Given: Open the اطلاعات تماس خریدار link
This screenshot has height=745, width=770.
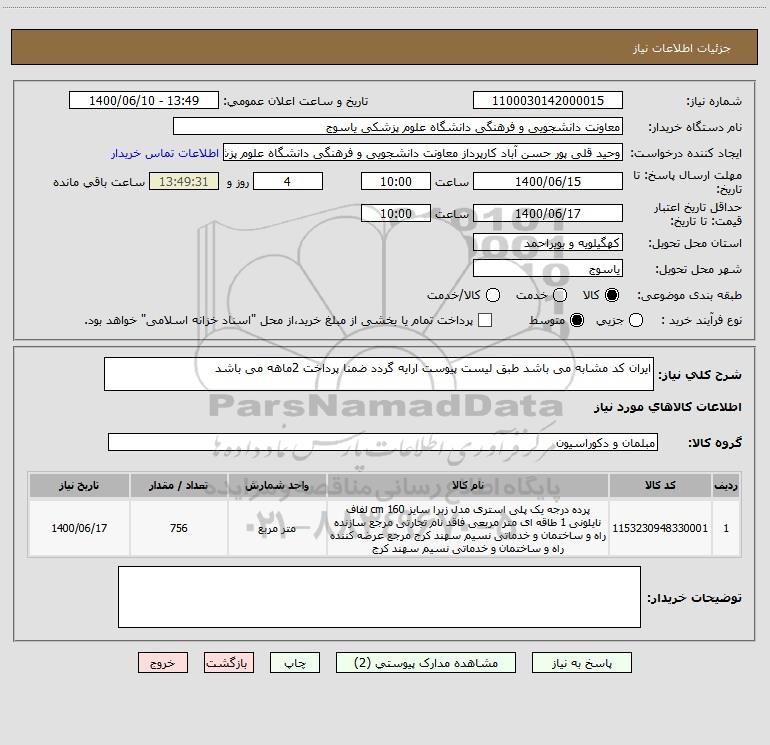Looking at the screenshot, I should click(165, 153).
